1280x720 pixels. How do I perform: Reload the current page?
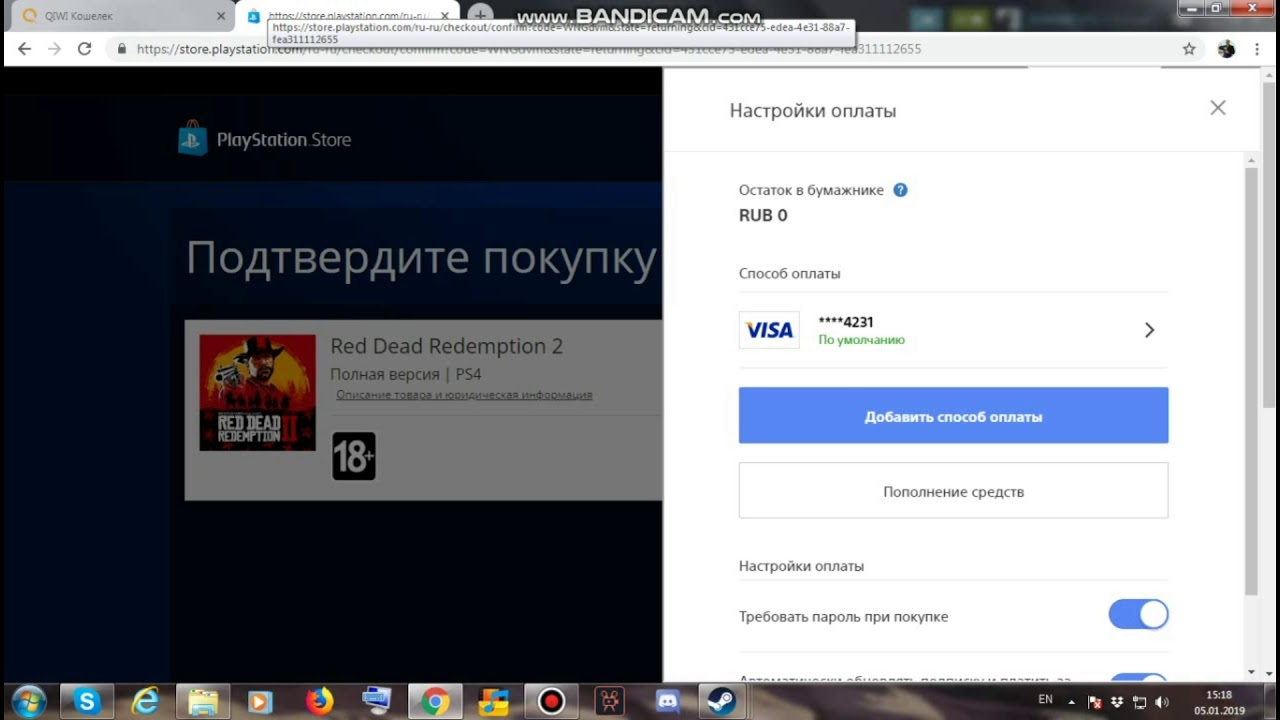[84, 49]
